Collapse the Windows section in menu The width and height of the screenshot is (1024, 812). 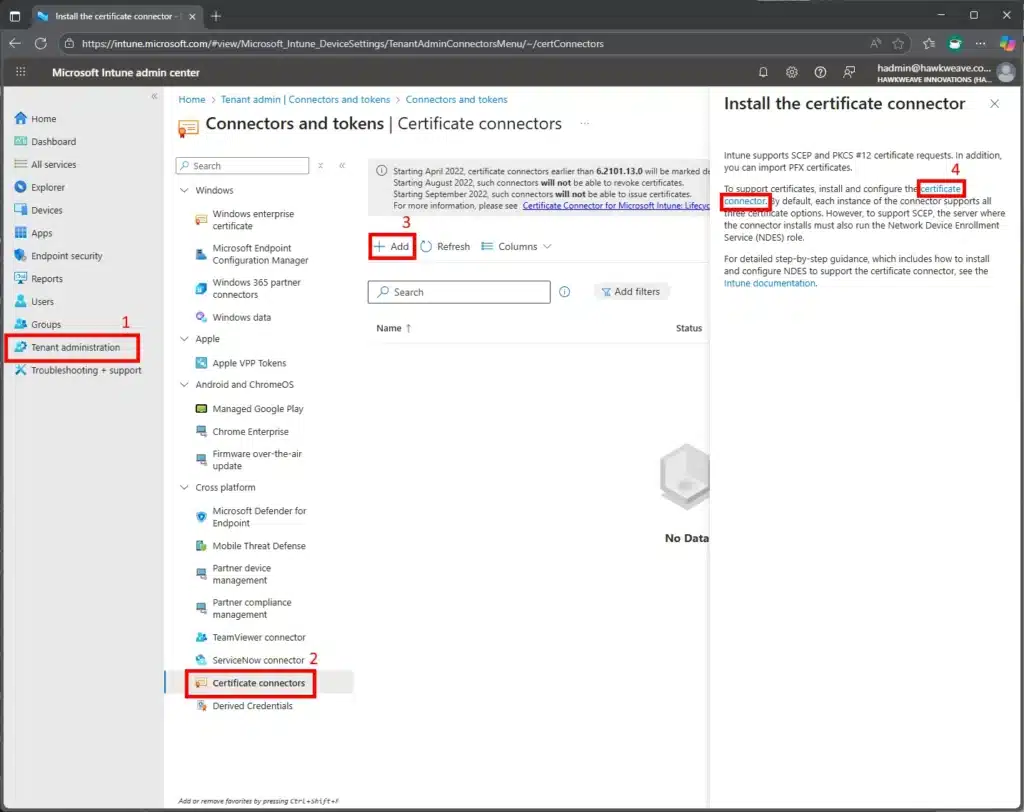tap(184, 190)
